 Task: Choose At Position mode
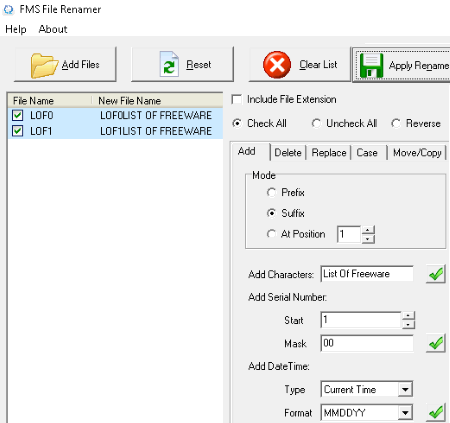pyautogui.click(x=271, y=234)
